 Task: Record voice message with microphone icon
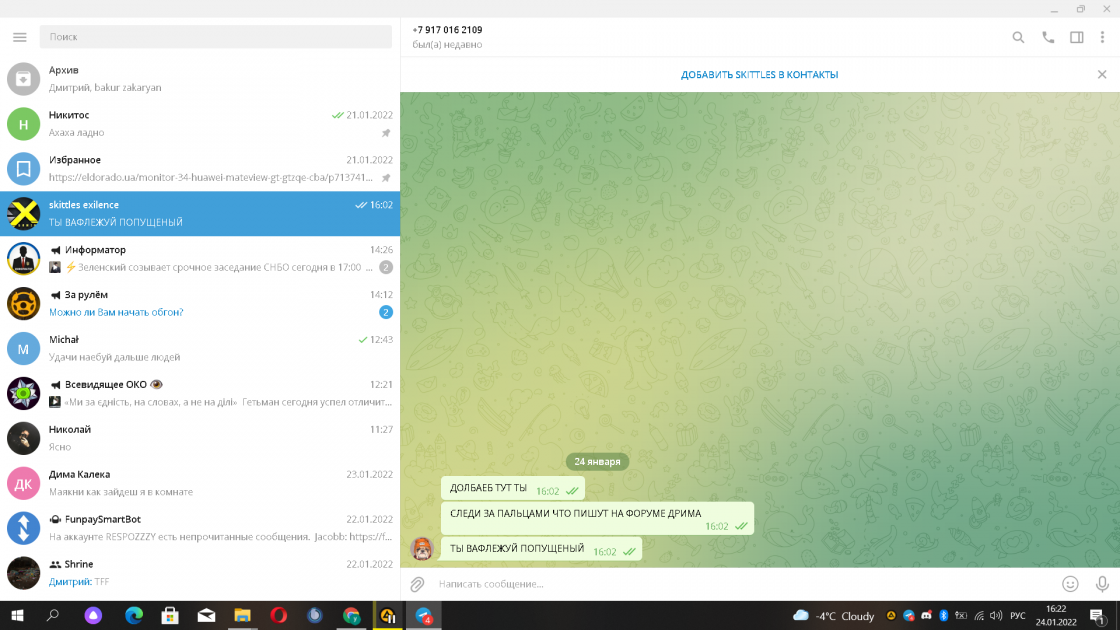[1102, 584]
